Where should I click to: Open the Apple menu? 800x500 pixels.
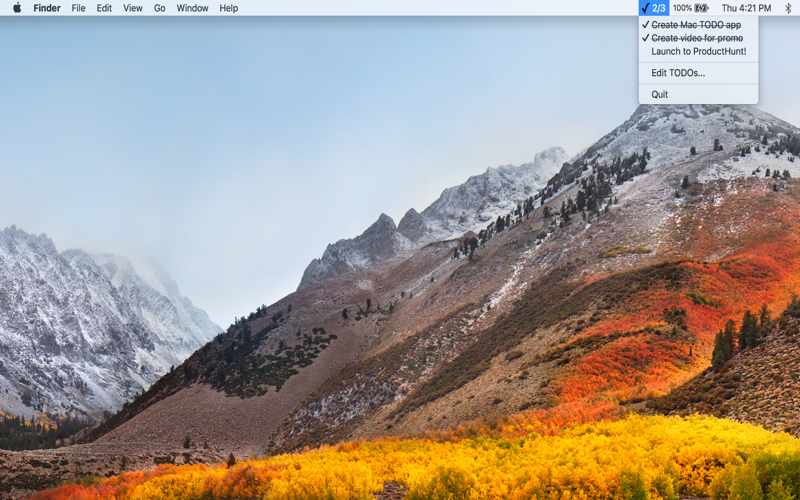pos(17,8)
